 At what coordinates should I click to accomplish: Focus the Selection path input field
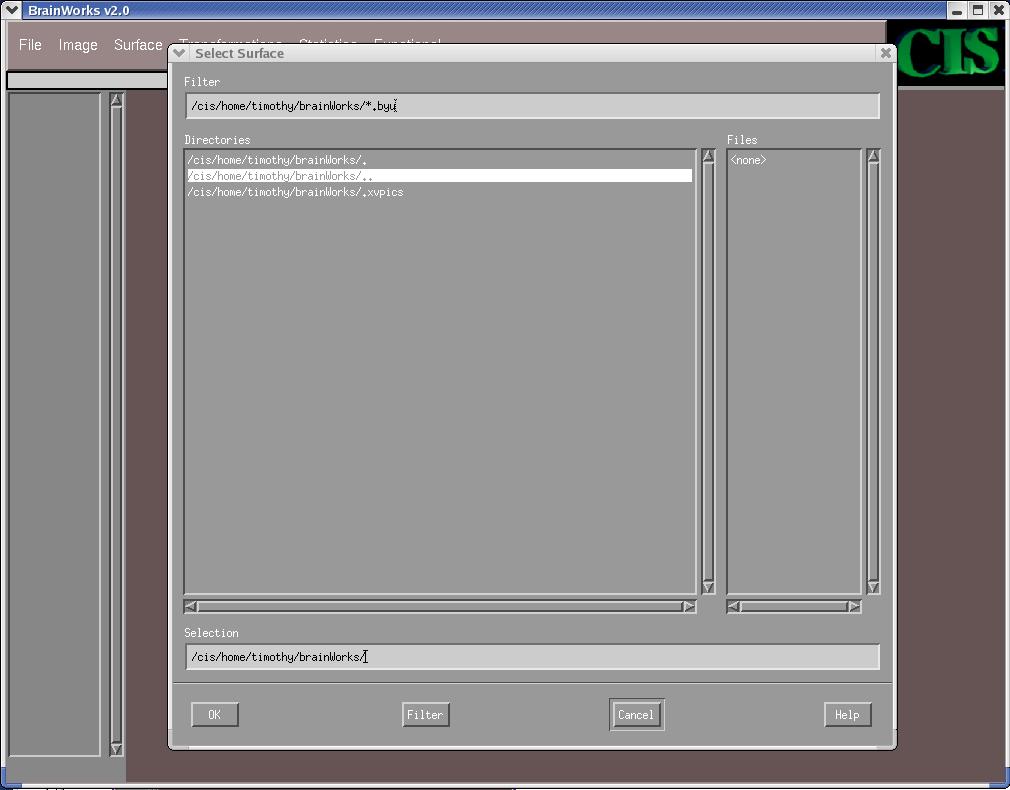pos(532,657)
